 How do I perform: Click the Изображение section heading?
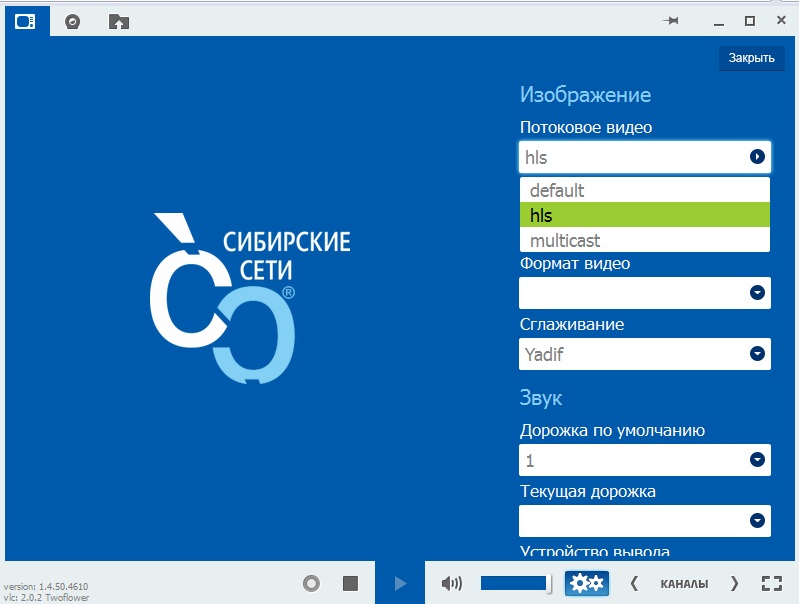[585, 95]
